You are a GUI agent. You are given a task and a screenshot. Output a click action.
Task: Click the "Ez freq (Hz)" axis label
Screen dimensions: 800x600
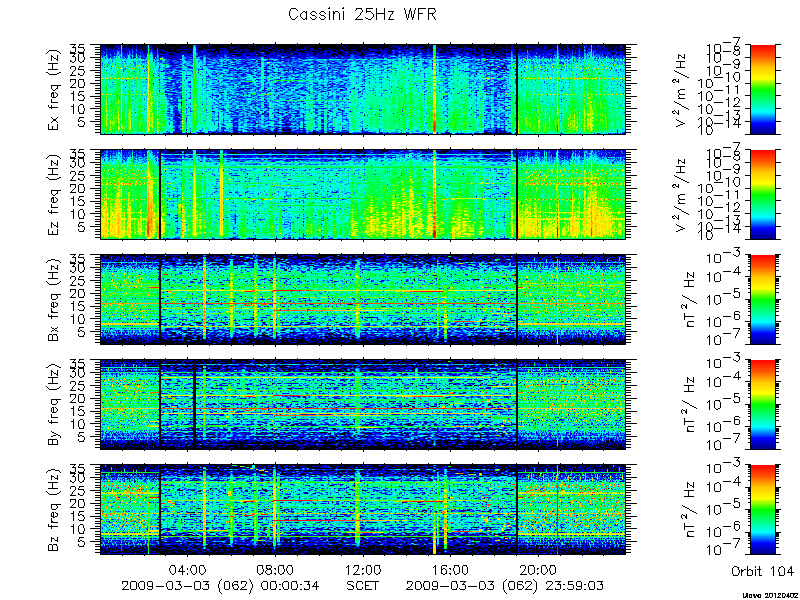55,194
